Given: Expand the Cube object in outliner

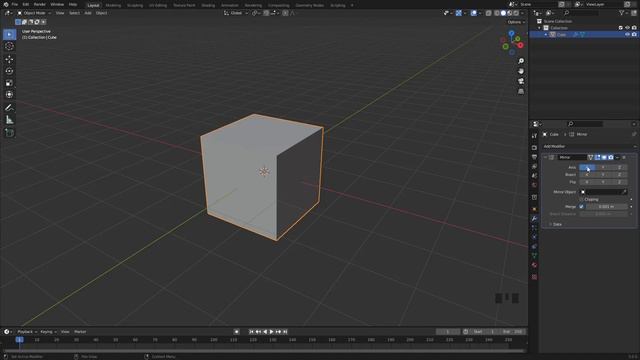Looking at the screenshot, I should click(546, 35).
